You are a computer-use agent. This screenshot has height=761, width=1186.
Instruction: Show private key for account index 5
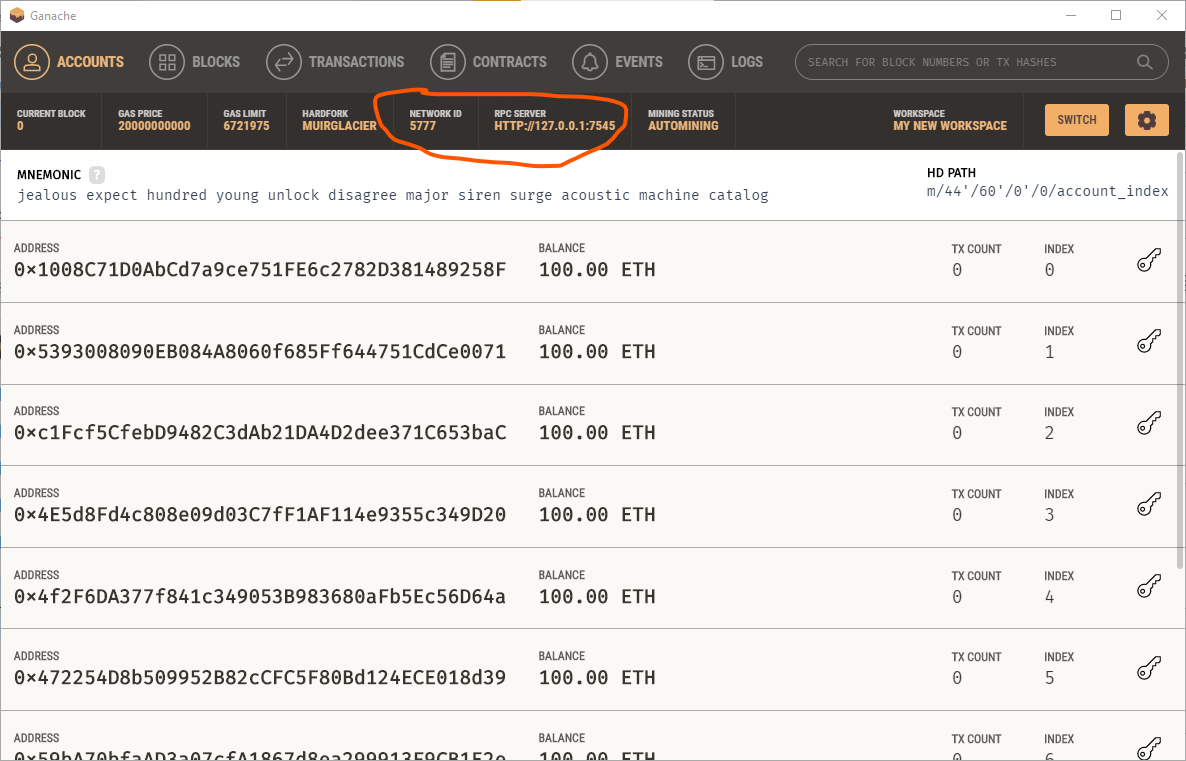tap(1149, 668)
